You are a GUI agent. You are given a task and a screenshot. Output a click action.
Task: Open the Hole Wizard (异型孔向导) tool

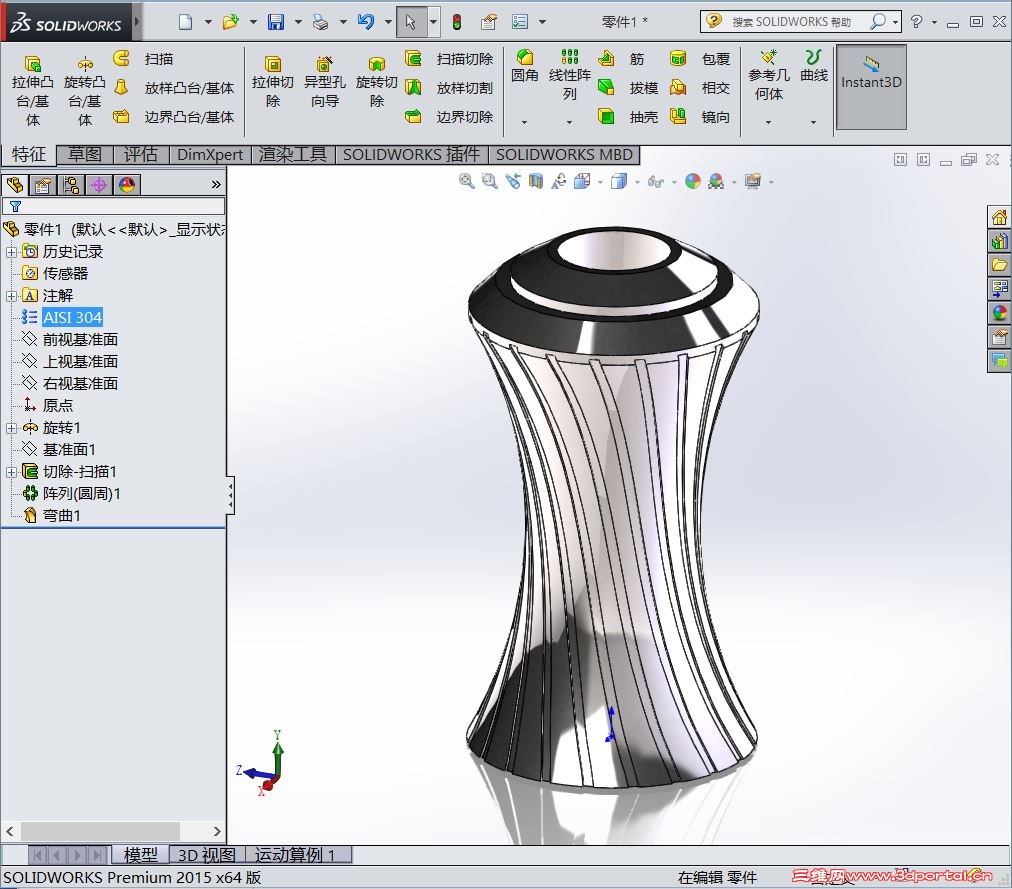[x=325, y=82]
